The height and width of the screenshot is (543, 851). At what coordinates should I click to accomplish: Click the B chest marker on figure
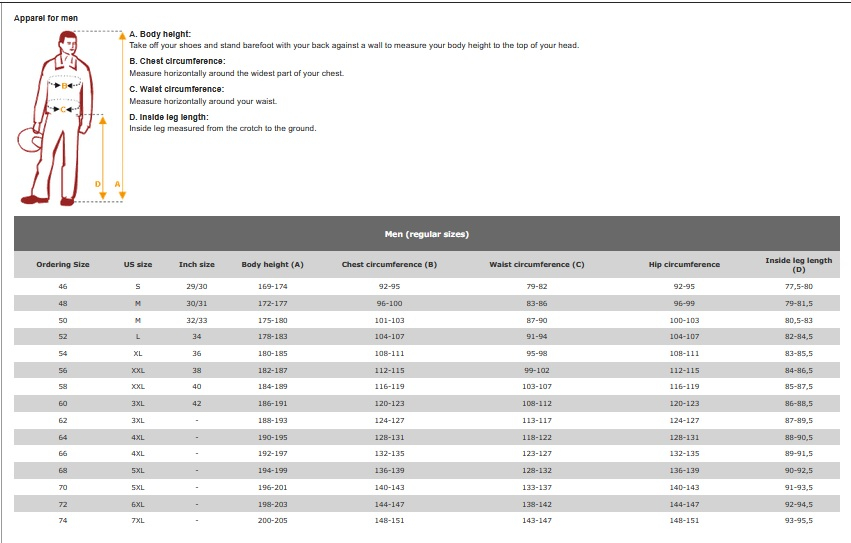click(x=66, y=87)
